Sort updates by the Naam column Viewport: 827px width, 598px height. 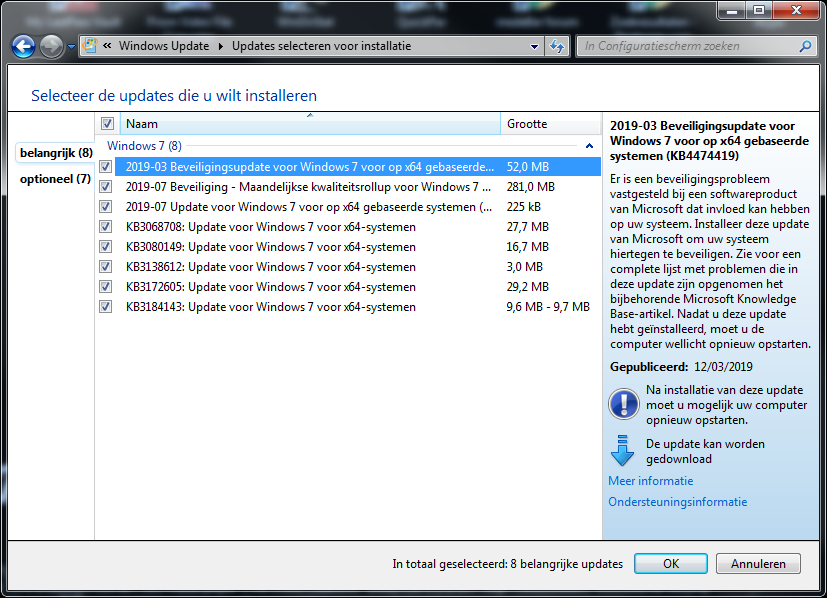coord(310,124)
